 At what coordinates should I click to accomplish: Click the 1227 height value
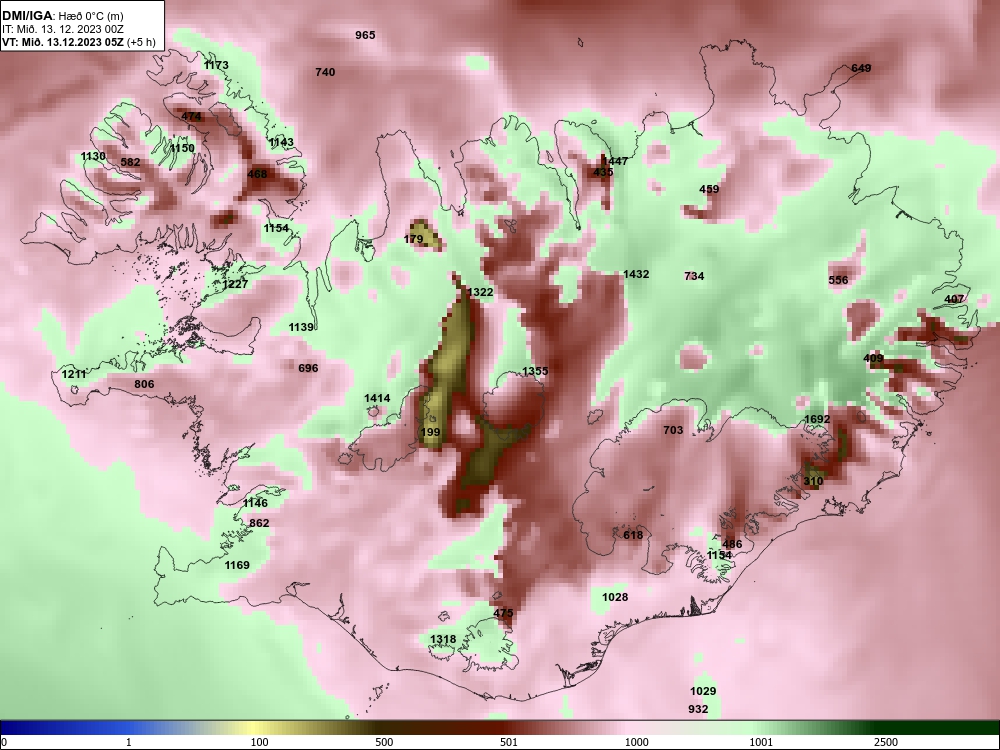point(235,284)
